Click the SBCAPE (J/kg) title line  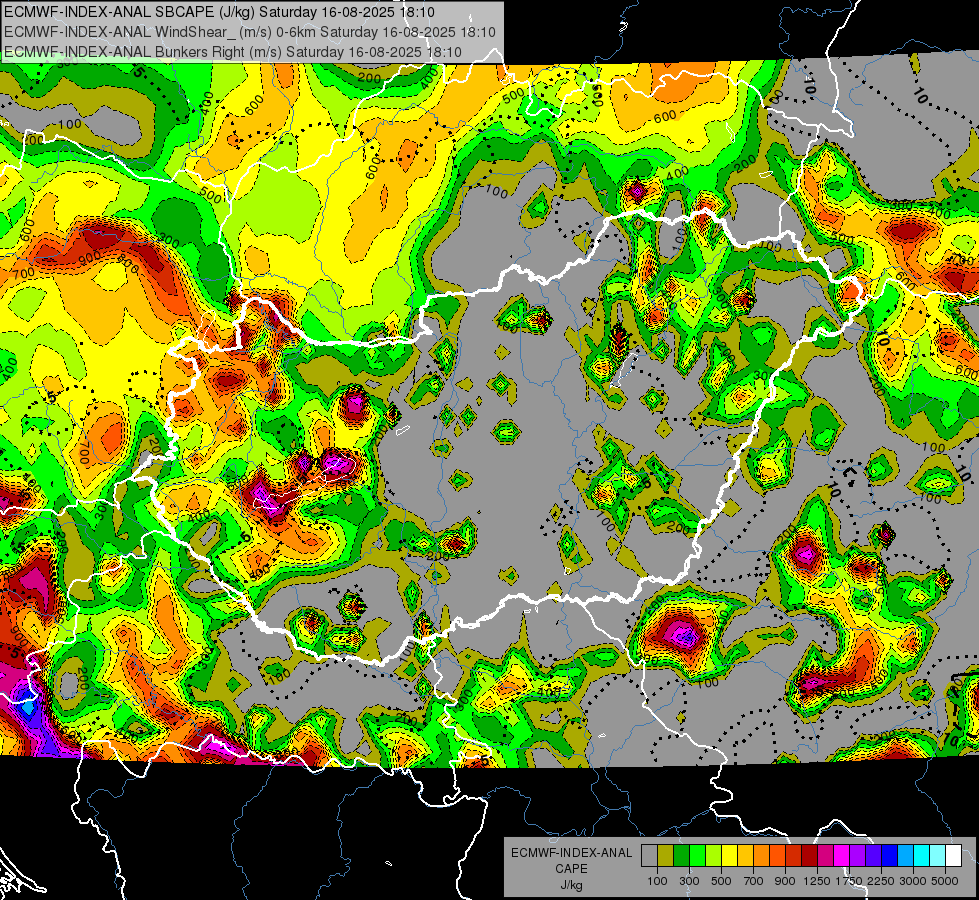[x=219, y=12]
